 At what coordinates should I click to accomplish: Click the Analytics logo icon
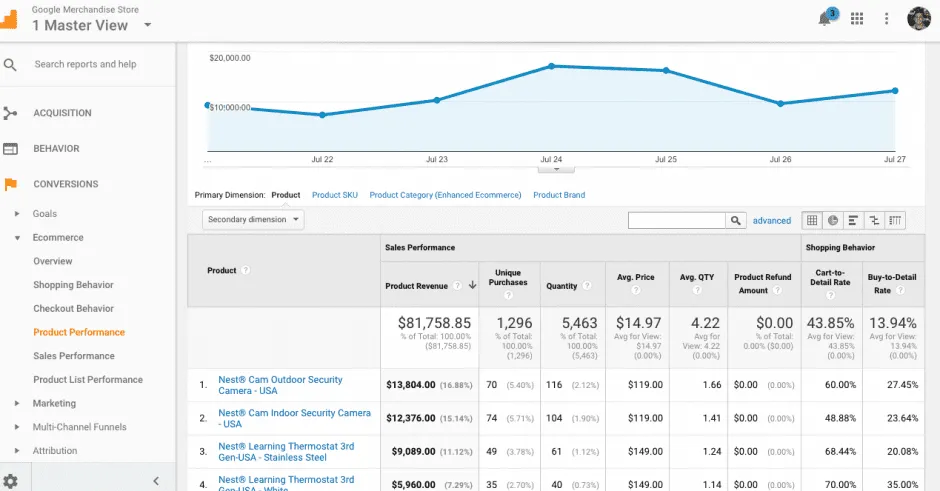coord(8,20)
